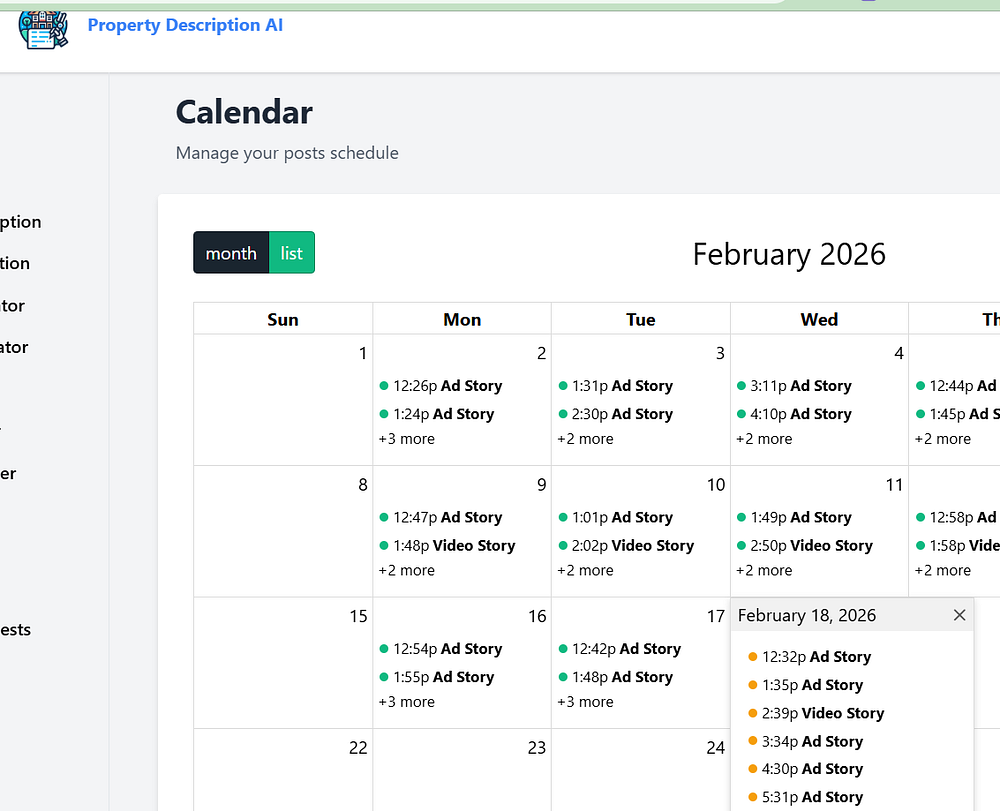This screenshot has width=1000, height=811.
Task: Open 1:58p Video event on February 12
Action: pos(957,545)
